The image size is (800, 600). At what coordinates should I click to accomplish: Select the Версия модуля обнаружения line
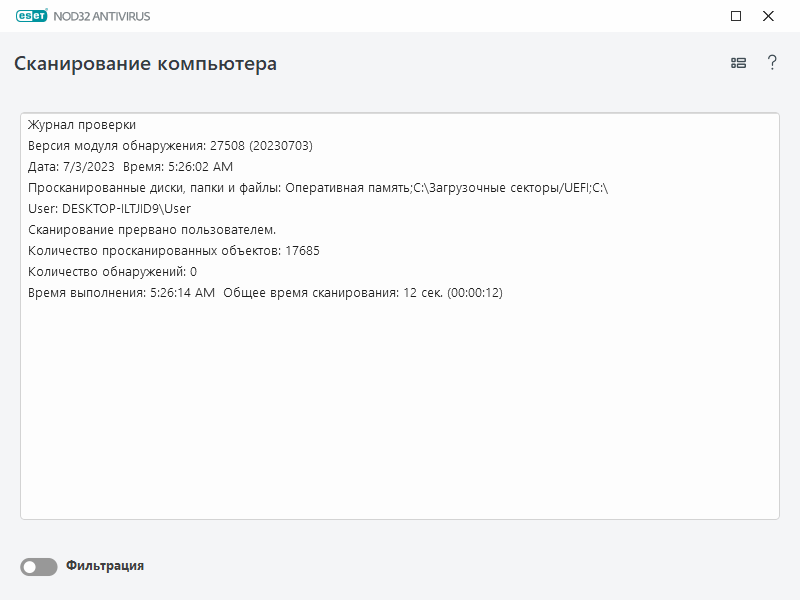[x=170, y=146]
